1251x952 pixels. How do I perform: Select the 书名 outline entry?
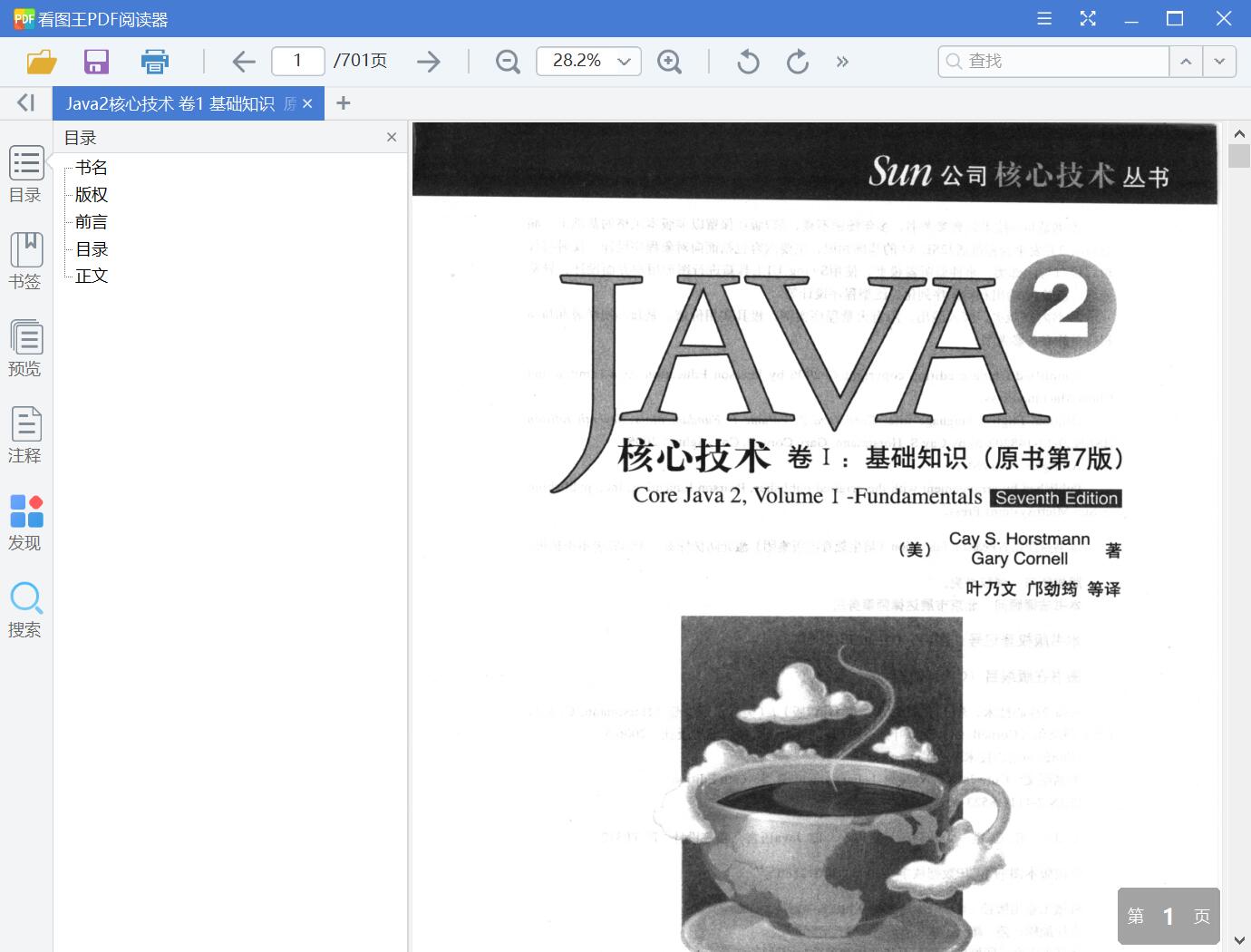click(x=92, y=168)
